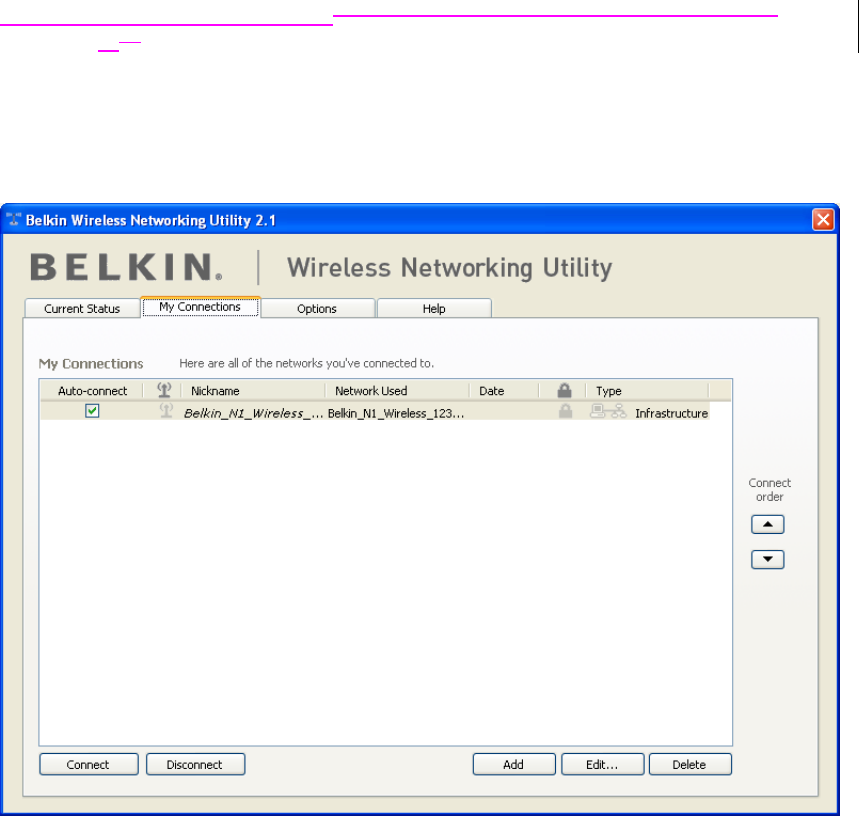This screenshot has height=816, width=859.
Task: Add a new connection profile
Action: [x=514, y=764]
